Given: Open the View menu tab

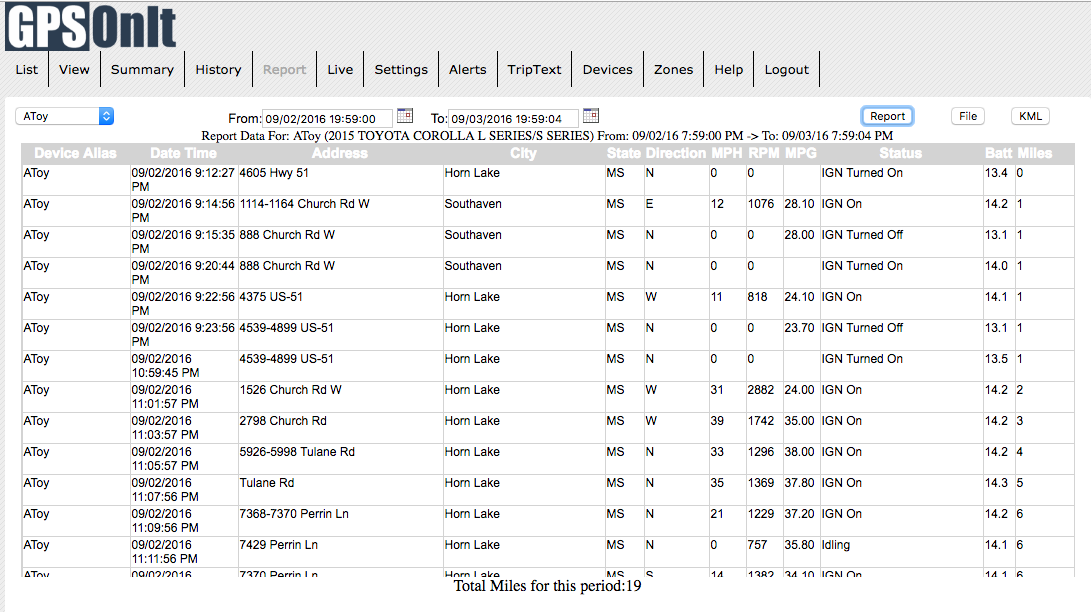Looking at the screenshot, I should point(74,70).
